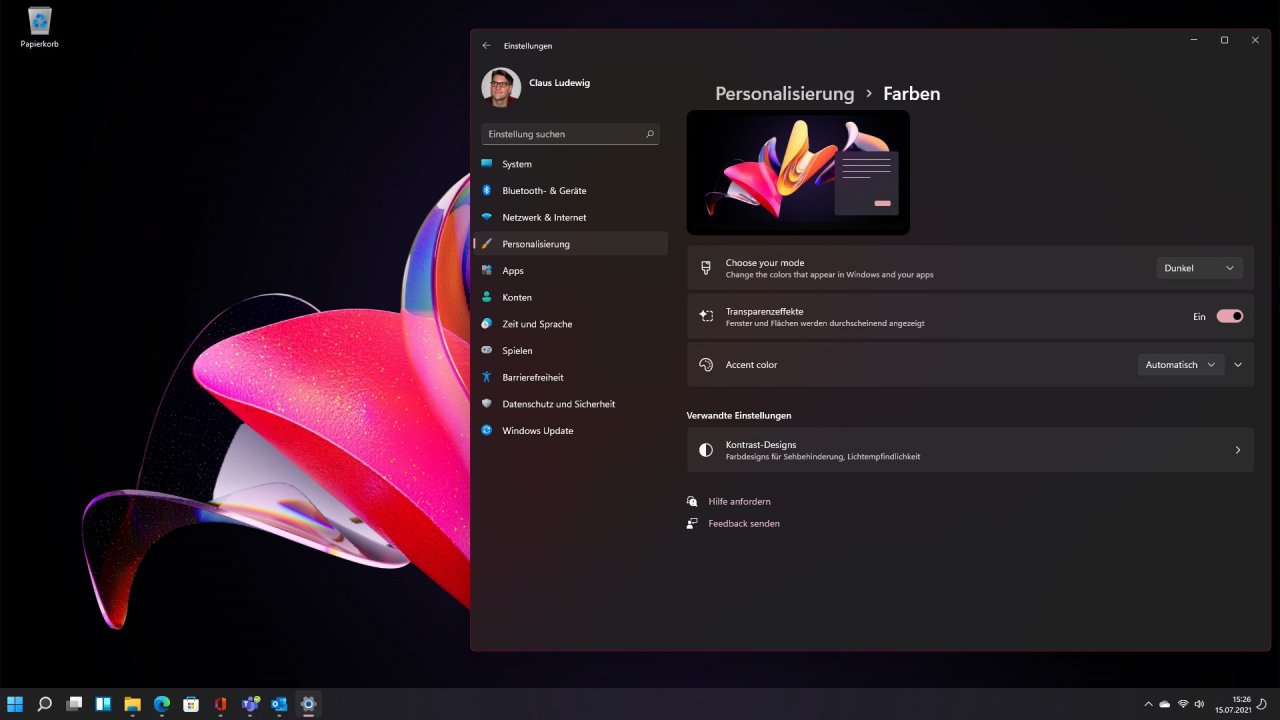This screenshot has height=720, width=1280.
Task: Maximize the Einstellungen window
Action: click(1224, 40)
